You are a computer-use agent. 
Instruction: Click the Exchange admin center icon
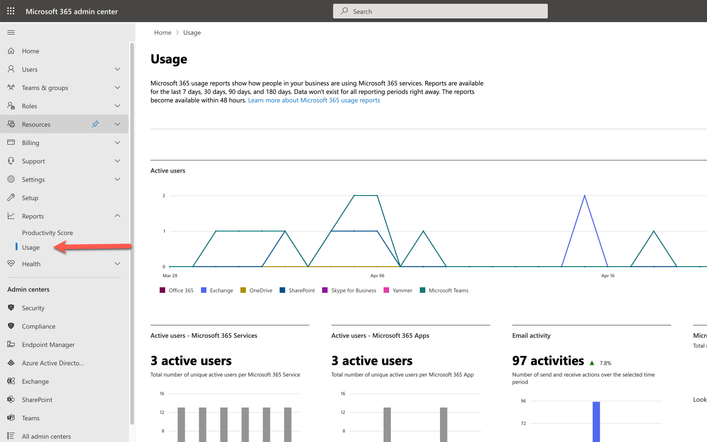(11, 381)
